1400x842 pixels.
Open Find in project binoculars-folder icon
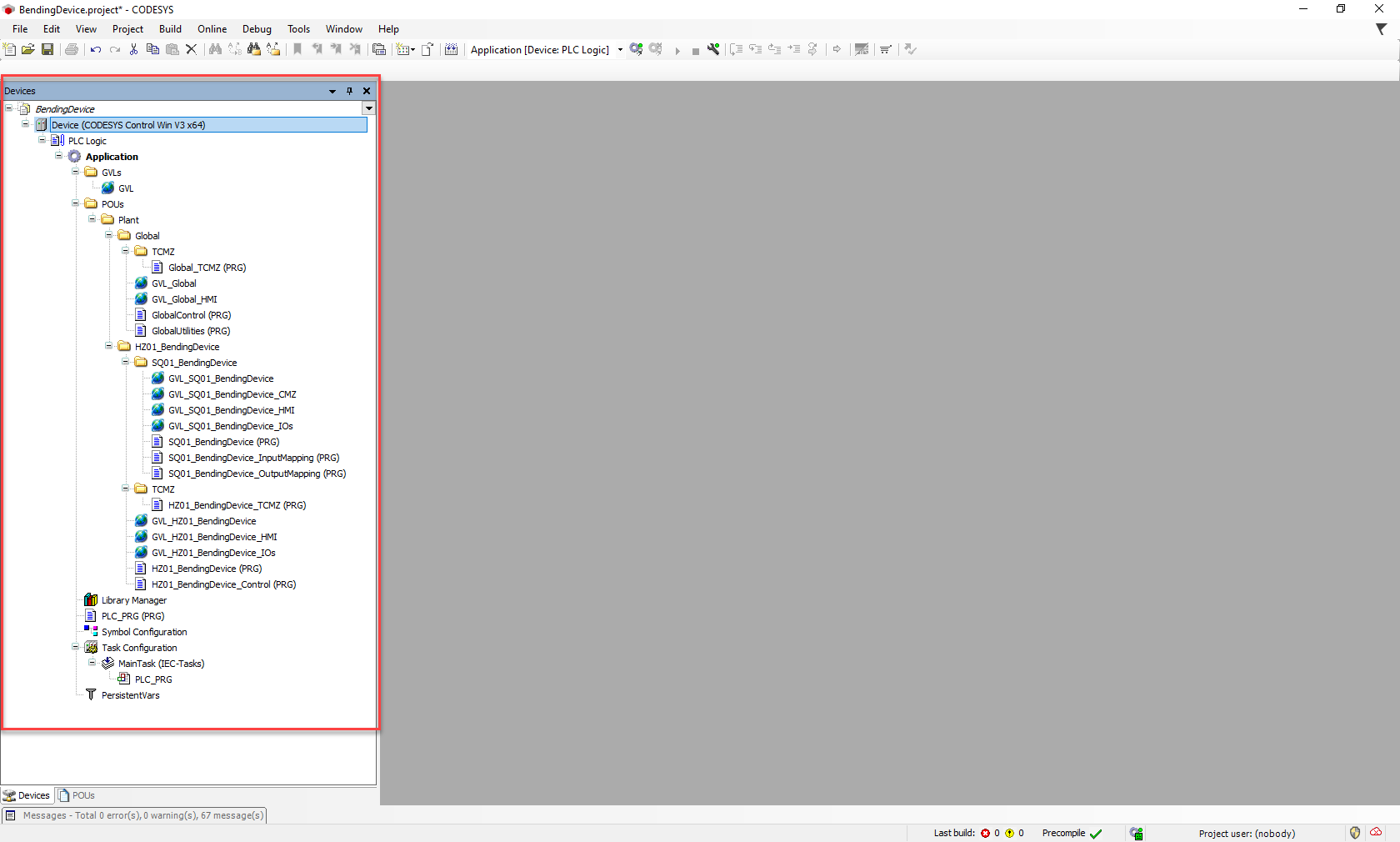[x=254, y=49]
